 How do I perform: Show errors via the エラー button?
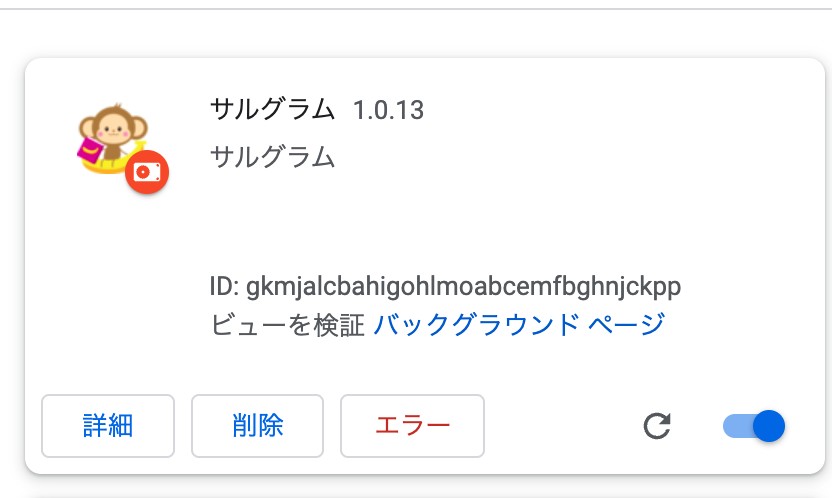pyautogui.click(x=412, y=426)
